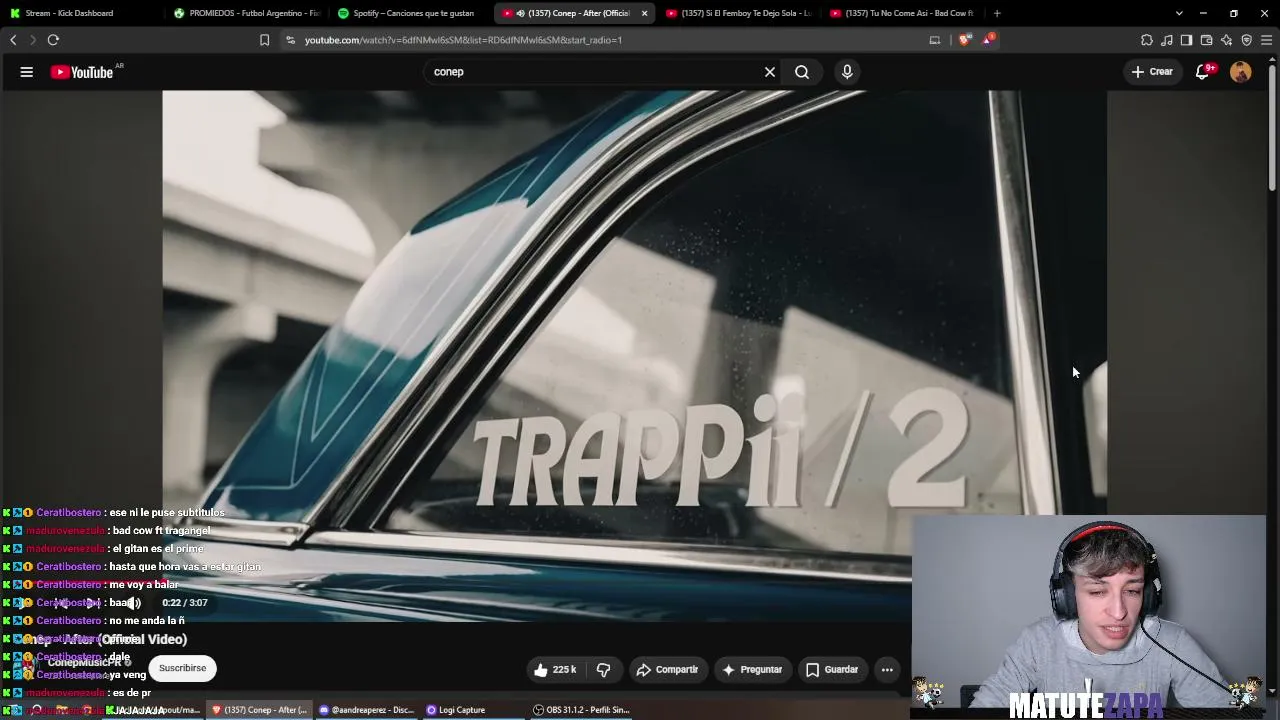Switch to the Spotify Canciones que te gustan tab

(410, 13)
